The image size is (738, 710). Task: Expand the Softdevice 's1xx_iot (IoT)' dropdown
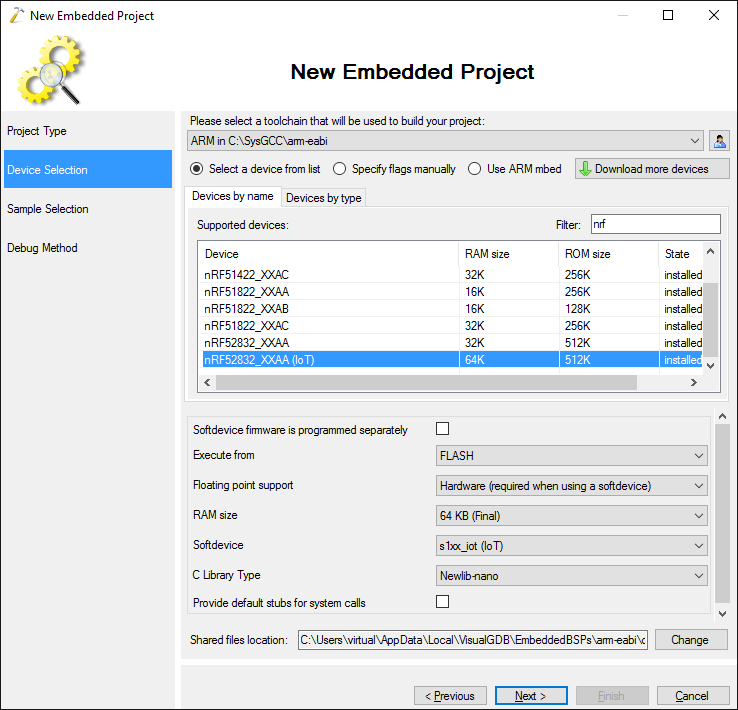click(571, 546)
